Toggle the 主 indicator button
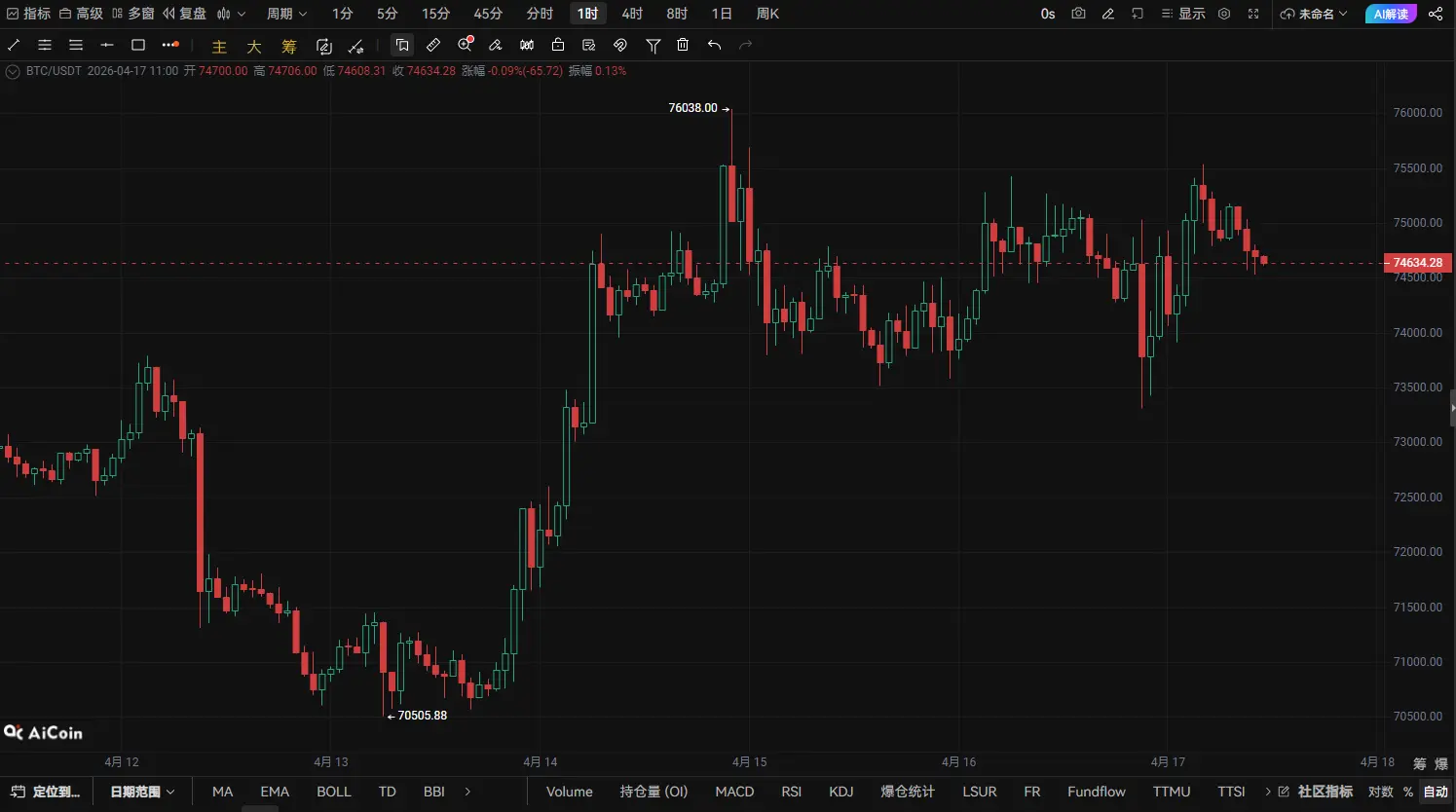 point(219,46)
